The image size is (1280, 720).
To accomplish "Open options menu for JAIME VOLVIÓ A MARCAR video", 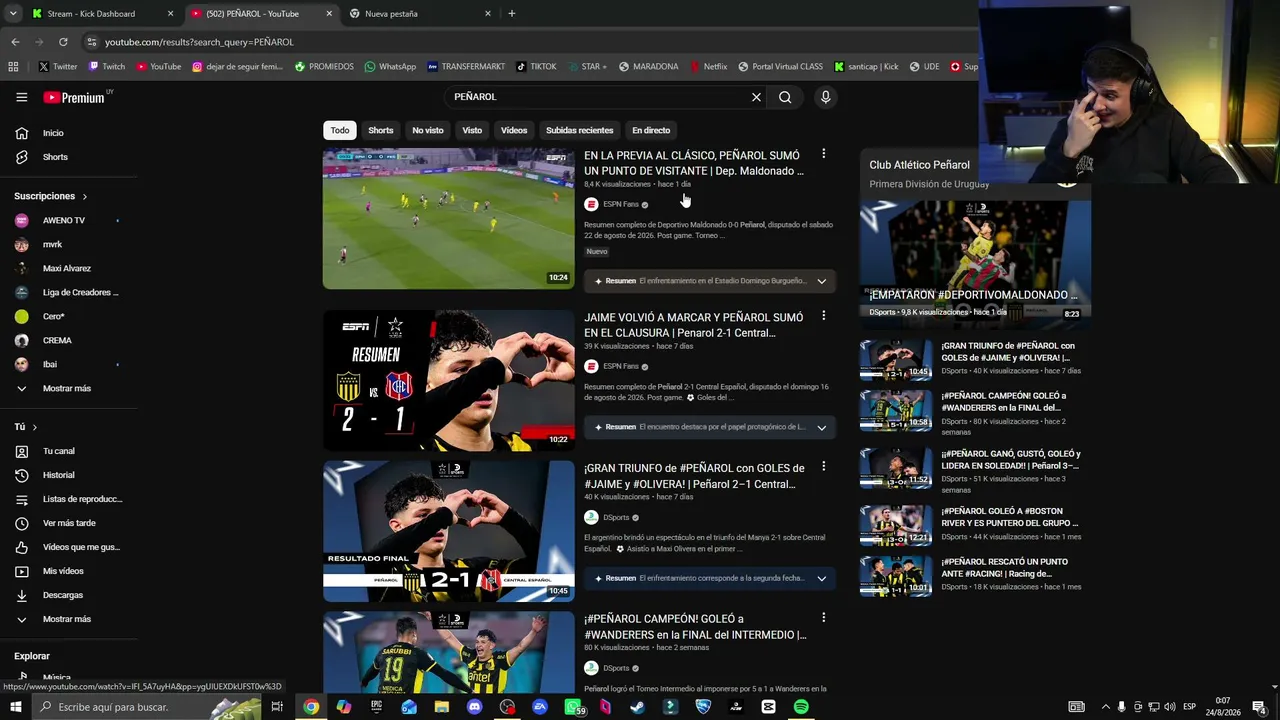I will point(823,316).
